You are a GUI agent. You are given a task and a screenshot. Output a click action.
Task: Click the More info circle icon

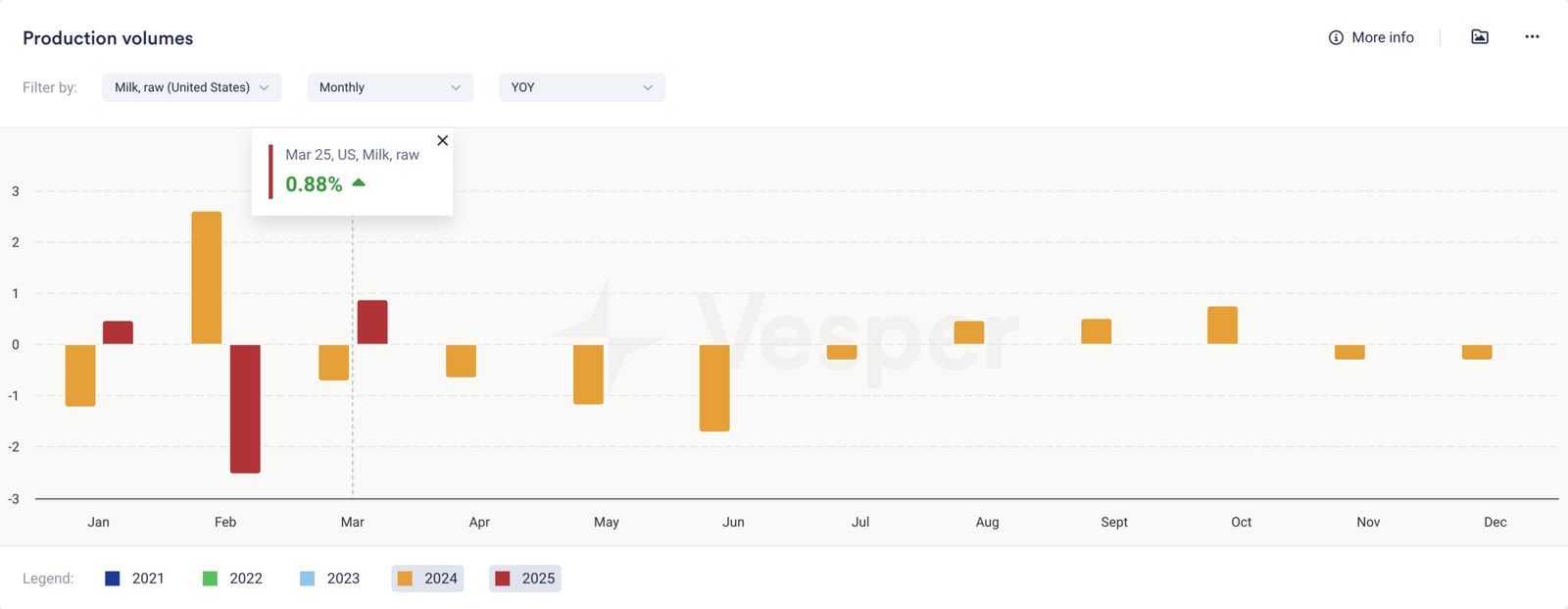1336,37
